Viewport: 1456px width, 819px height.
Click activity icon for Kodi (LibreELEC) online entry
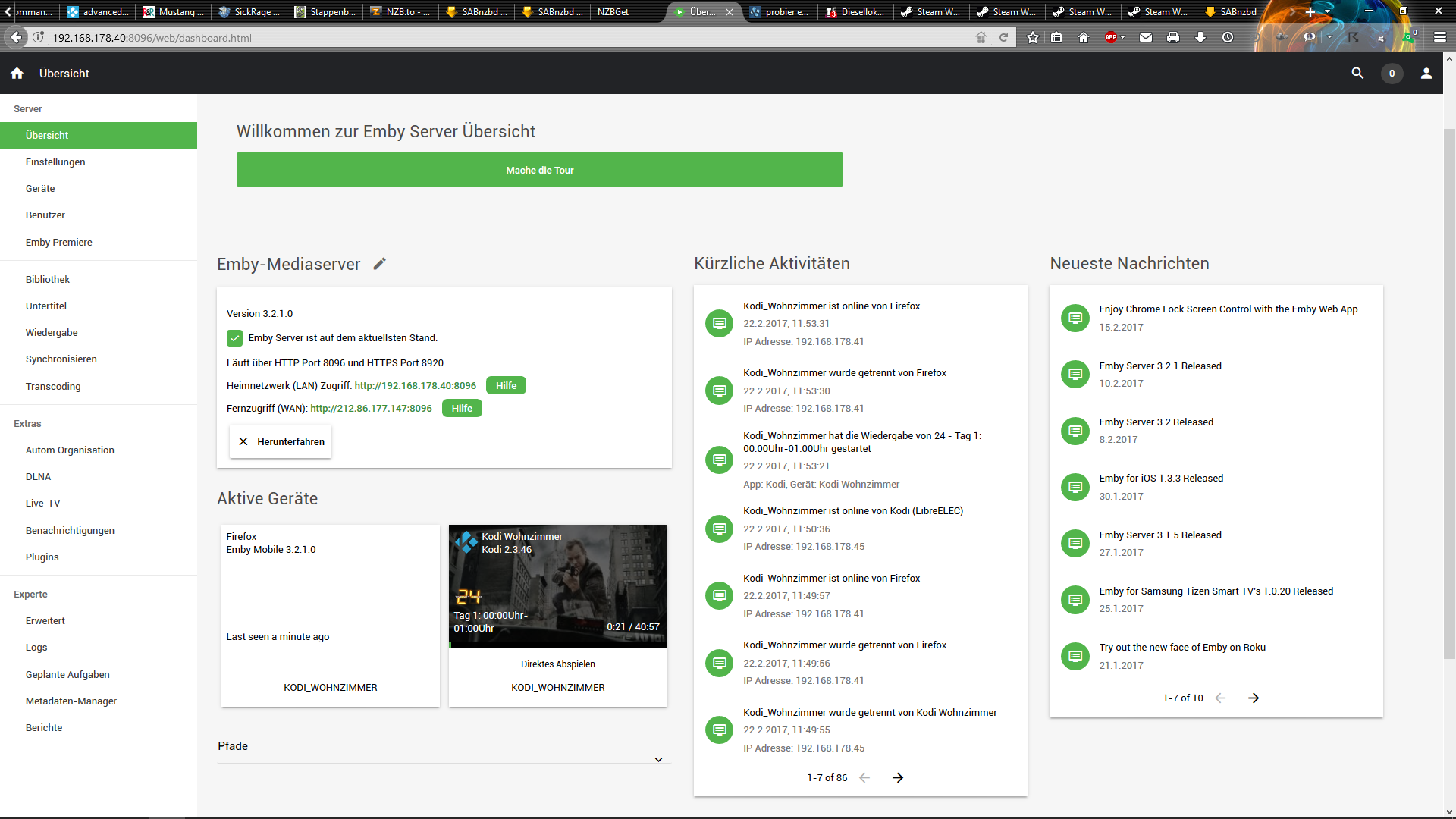point(719,529)
